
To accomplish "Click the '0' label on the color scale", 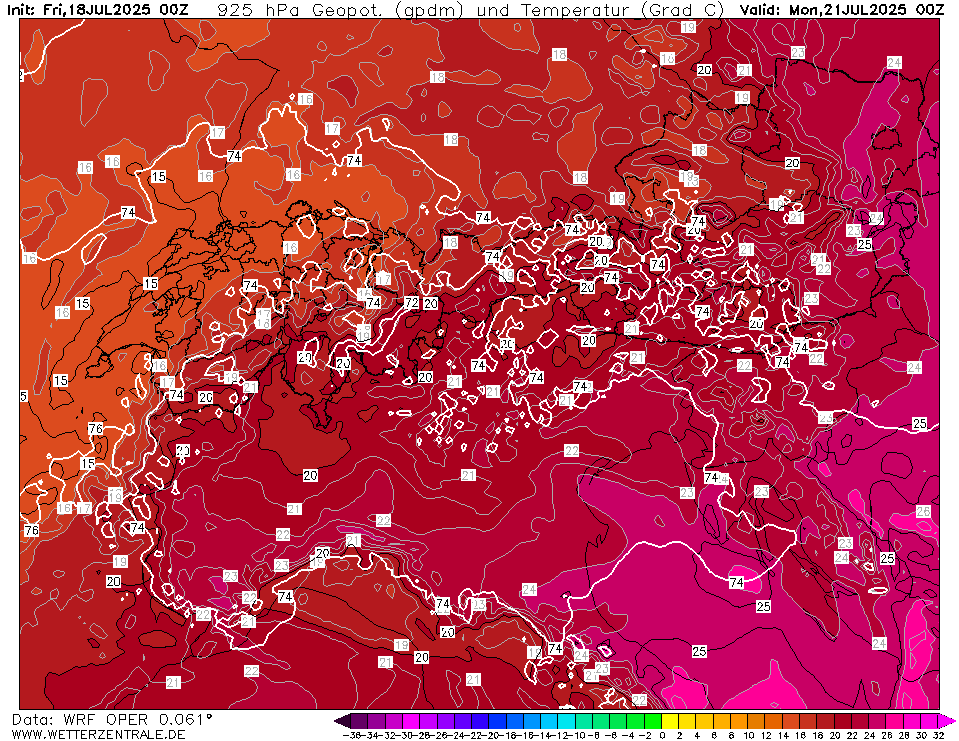I will point(662,735).
